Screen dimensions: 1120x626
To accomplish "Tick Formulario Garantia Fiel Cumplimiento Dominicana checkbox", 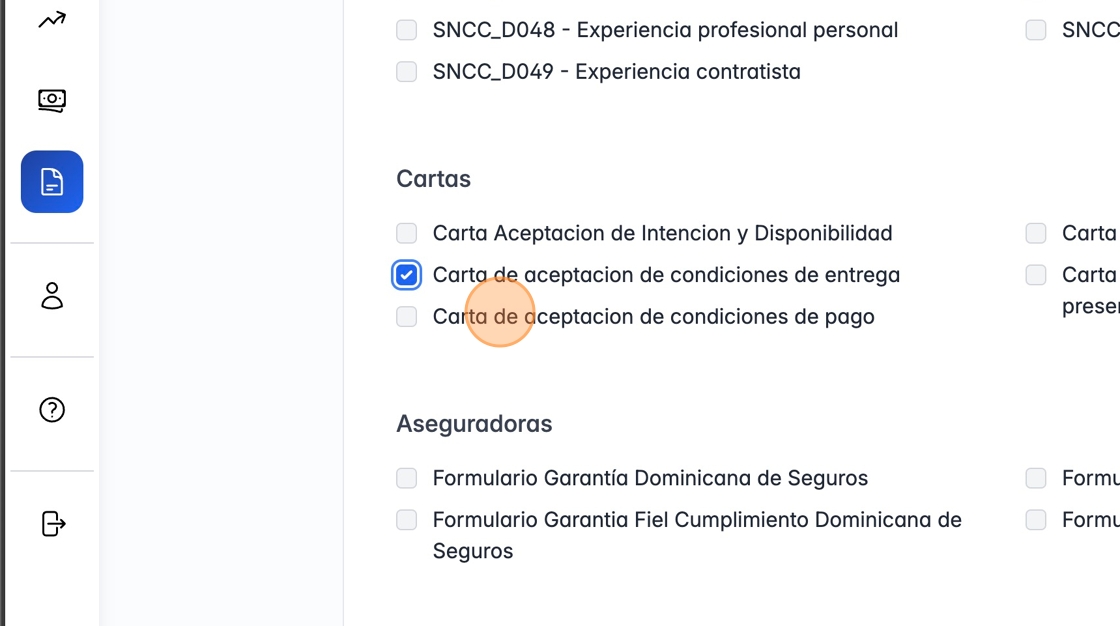I will (x=406, y=520).
